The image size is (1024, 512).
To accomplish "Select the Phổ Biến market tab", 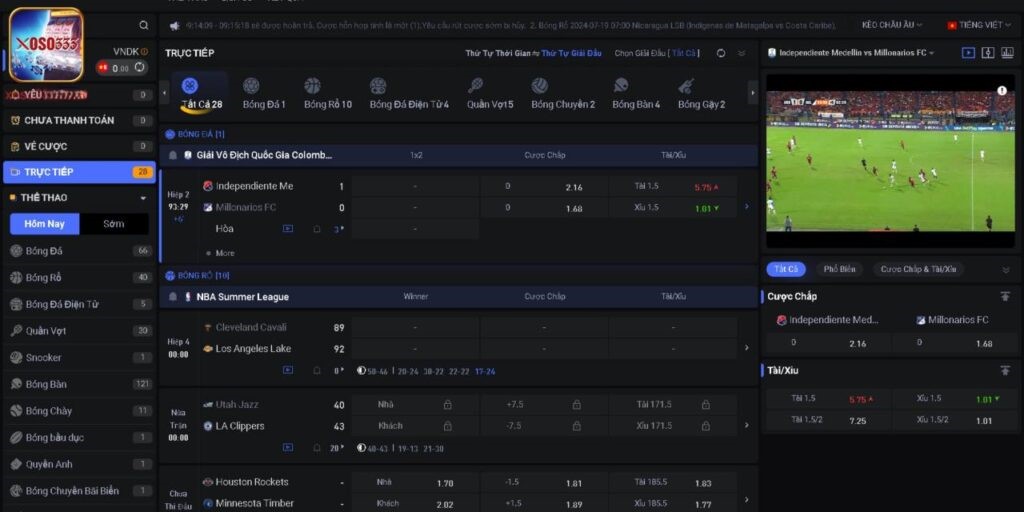I will pyautogui.click(x=839, y=269).
